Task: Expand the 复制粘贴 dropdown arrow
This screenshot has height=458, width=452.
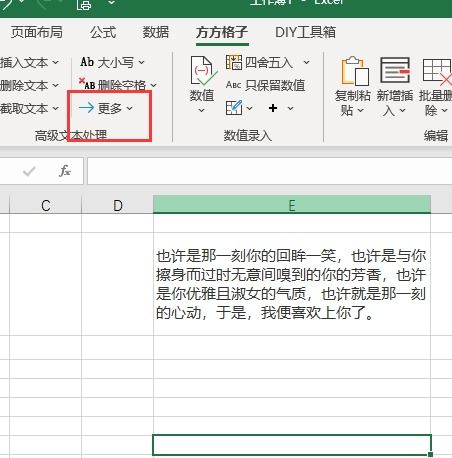Action: coord(360,110)
